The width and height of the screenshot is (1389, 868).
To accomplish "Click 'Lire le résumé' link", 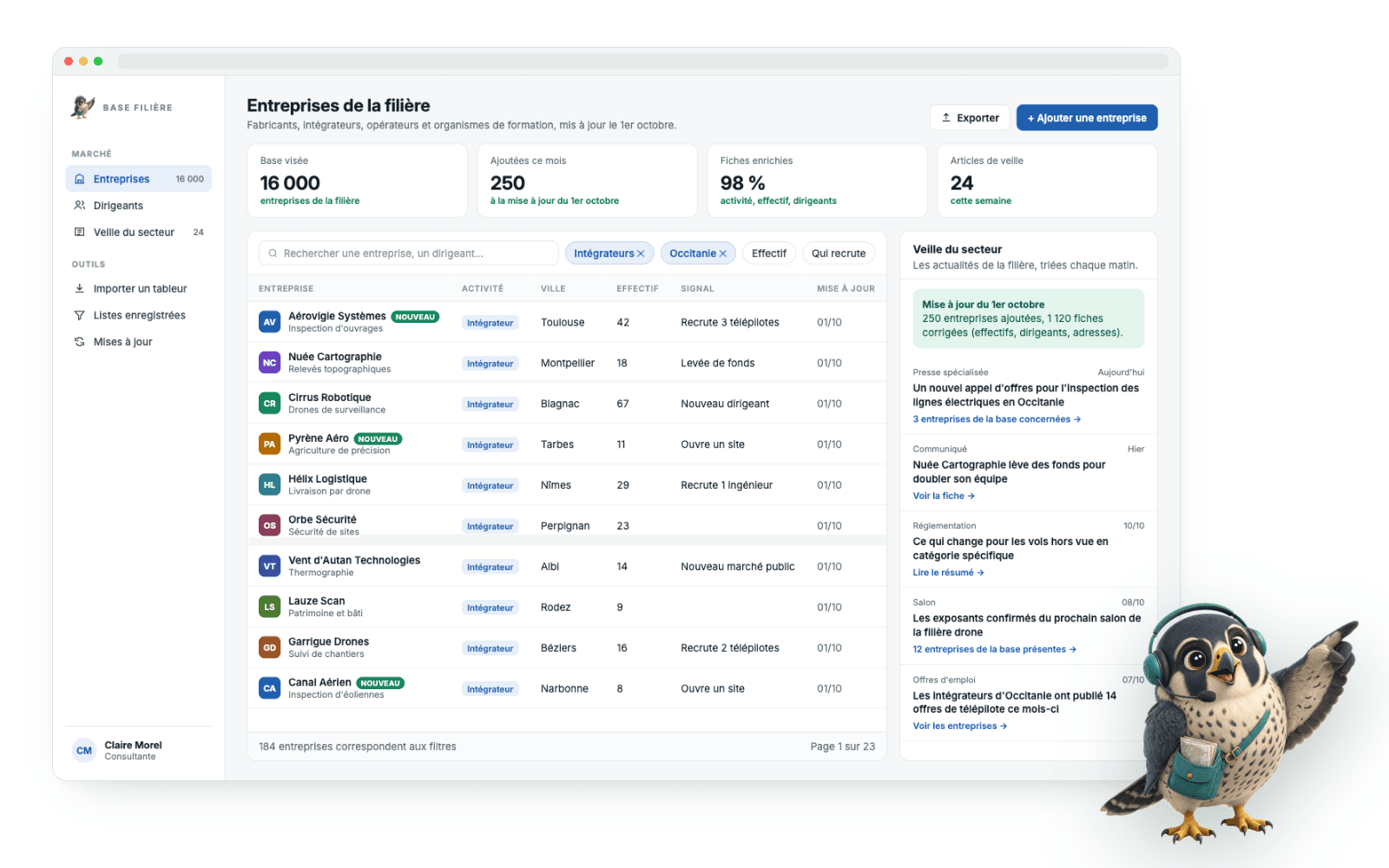I will point(948,573).
